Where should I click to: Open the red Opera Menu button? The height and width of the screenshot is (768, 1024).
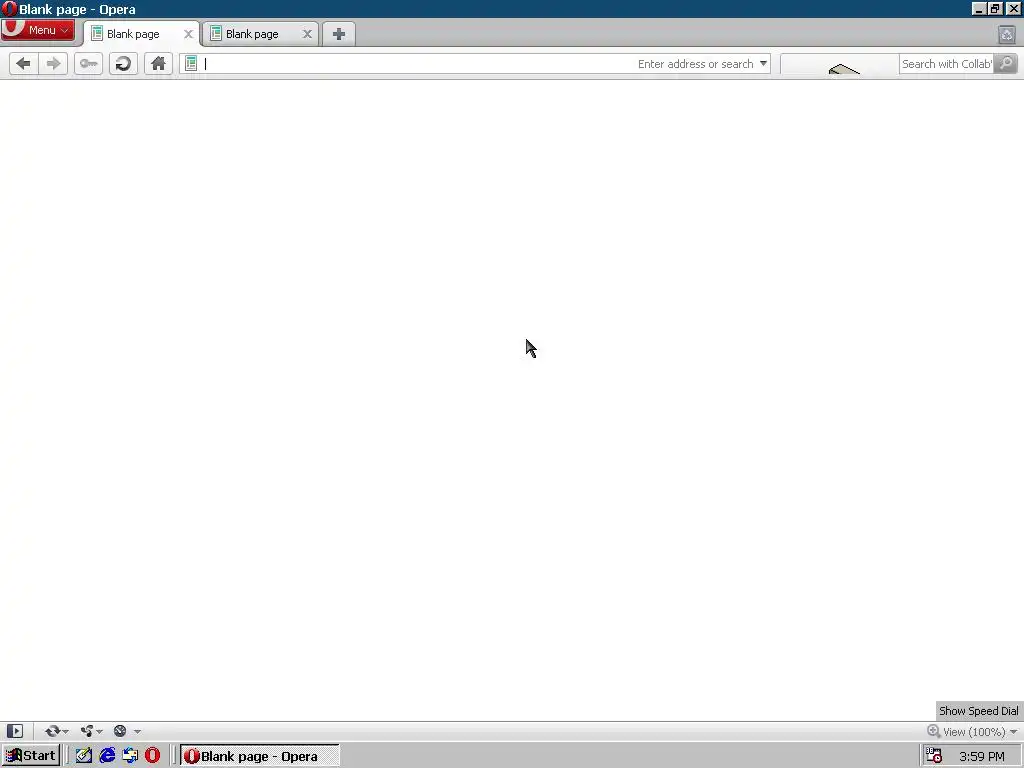tap(37, 30)
